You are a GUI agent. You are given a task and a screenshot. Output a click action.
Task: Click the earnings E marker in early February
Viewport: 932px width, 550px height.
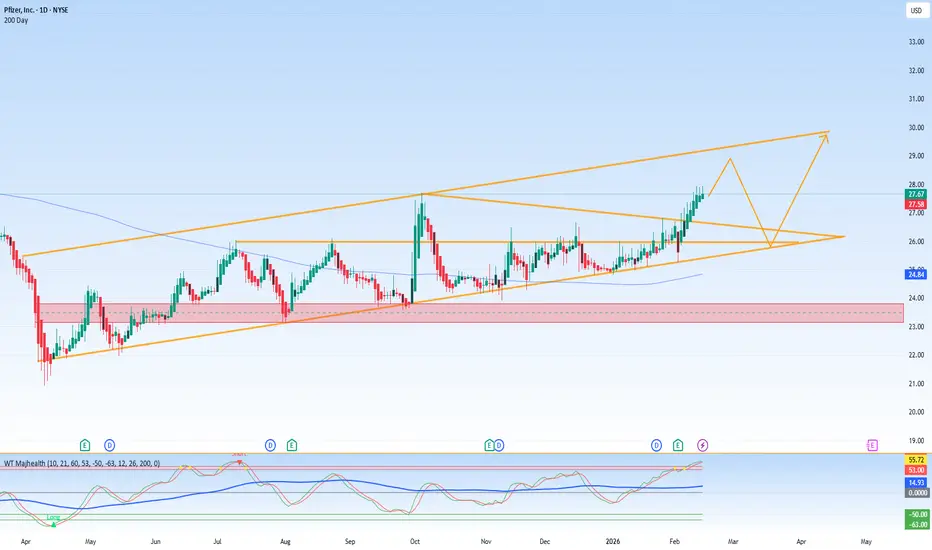click(x=678, y=445)
